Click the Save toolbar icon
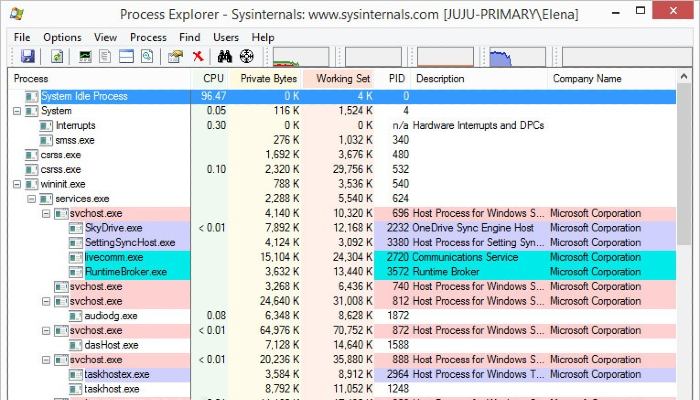This screenshot has height=400, width=700. (28, 57)
